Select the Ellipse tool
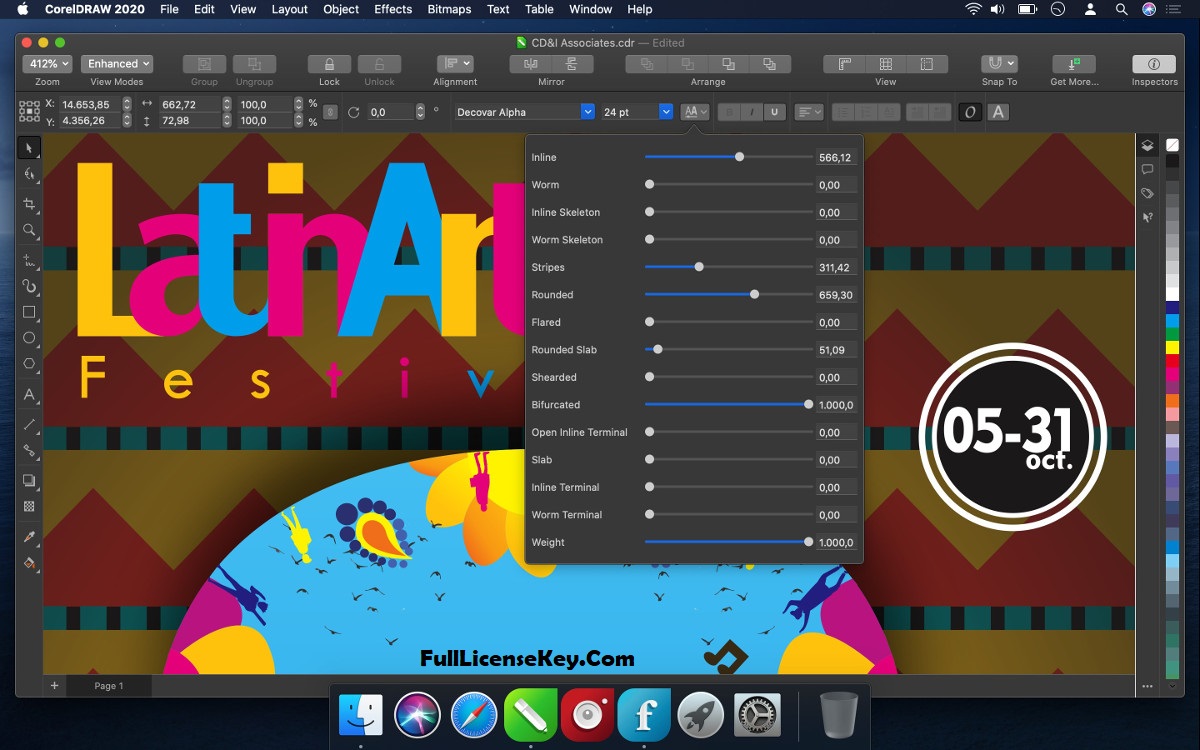The width and height of the screenshot is (1200, 750). coord(29,338)
